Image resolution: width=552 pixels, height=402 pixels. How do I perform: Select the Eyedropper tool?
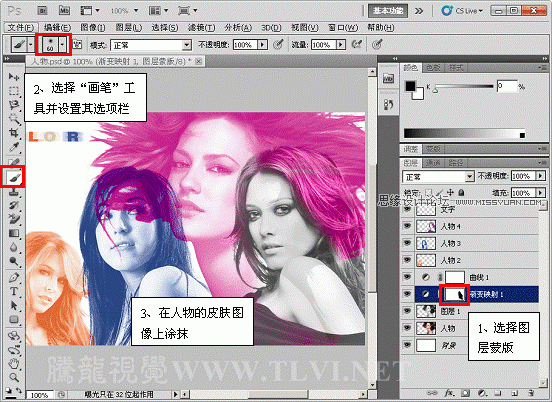[14, 147]
